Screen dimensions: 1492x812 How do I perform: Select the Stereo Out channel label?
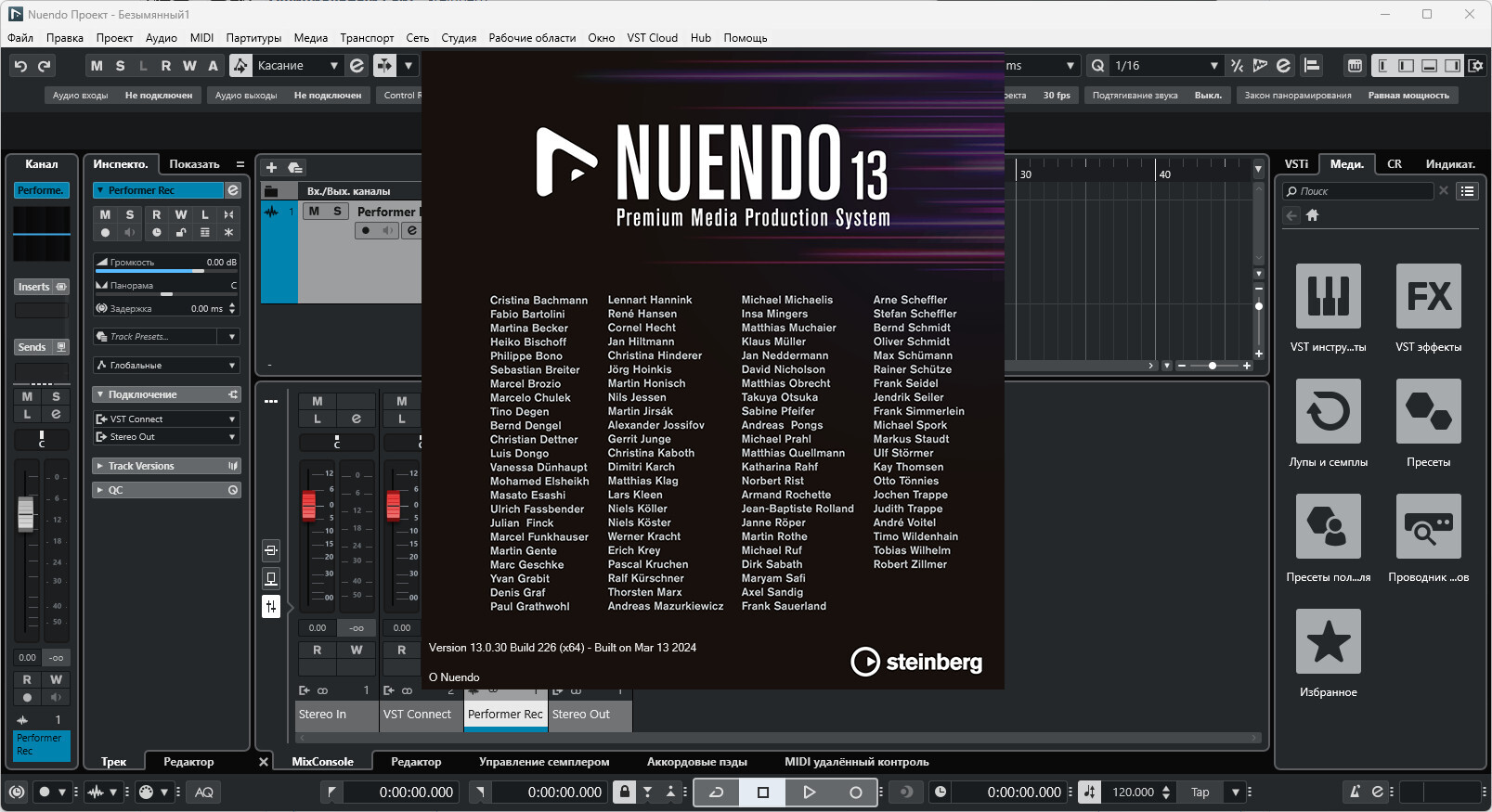click(x=590, y=715)
